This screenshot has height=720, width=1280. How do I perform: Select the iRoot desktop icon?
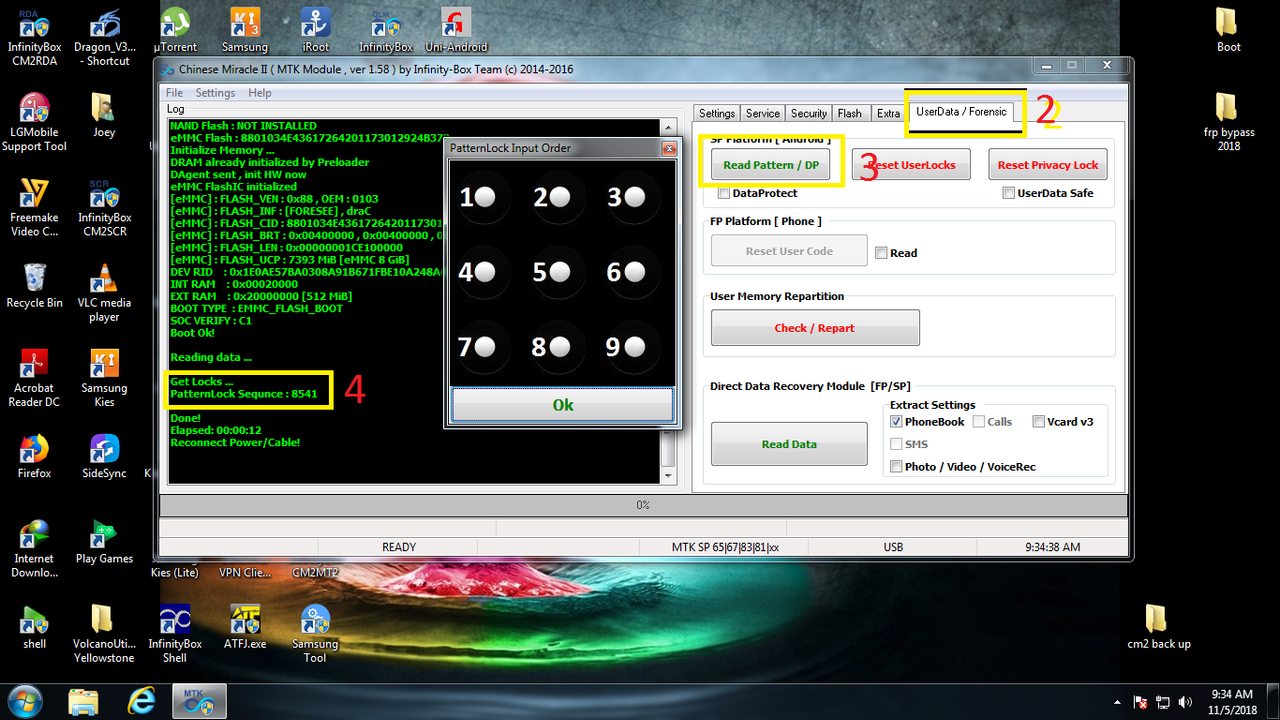point(316,31)
